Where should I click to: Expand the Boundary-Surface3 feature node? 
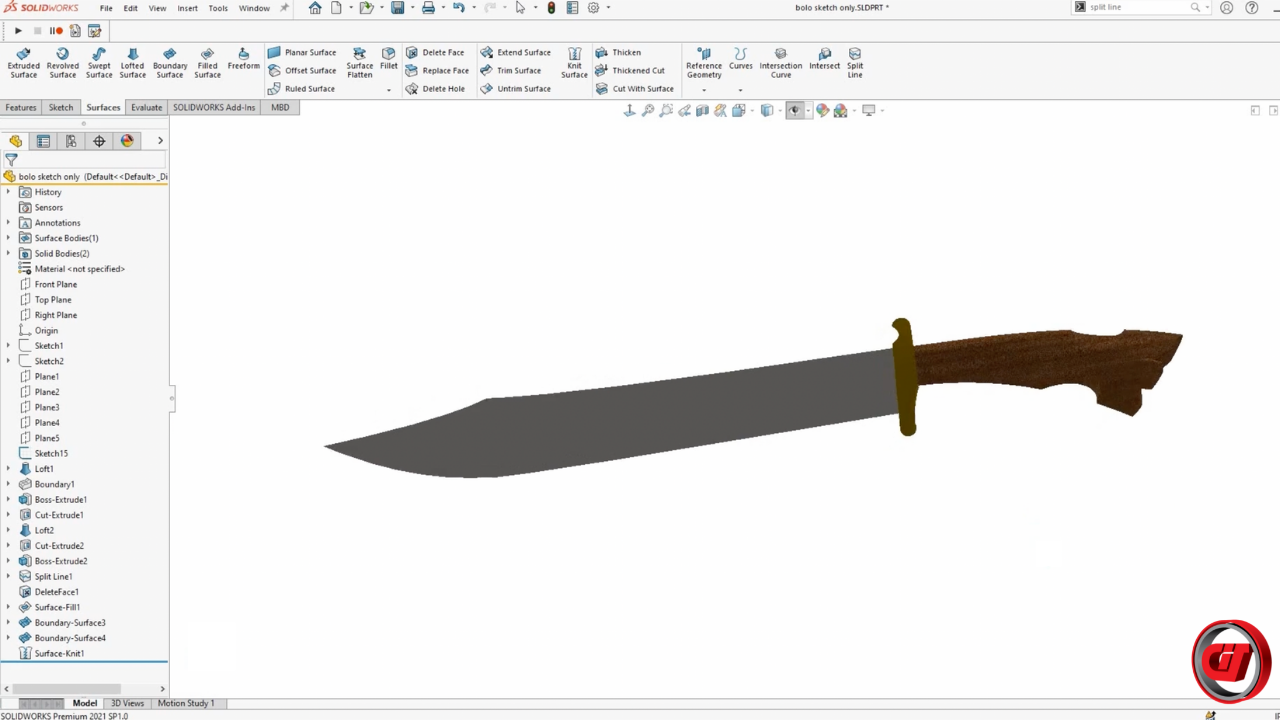coord(8,623)
